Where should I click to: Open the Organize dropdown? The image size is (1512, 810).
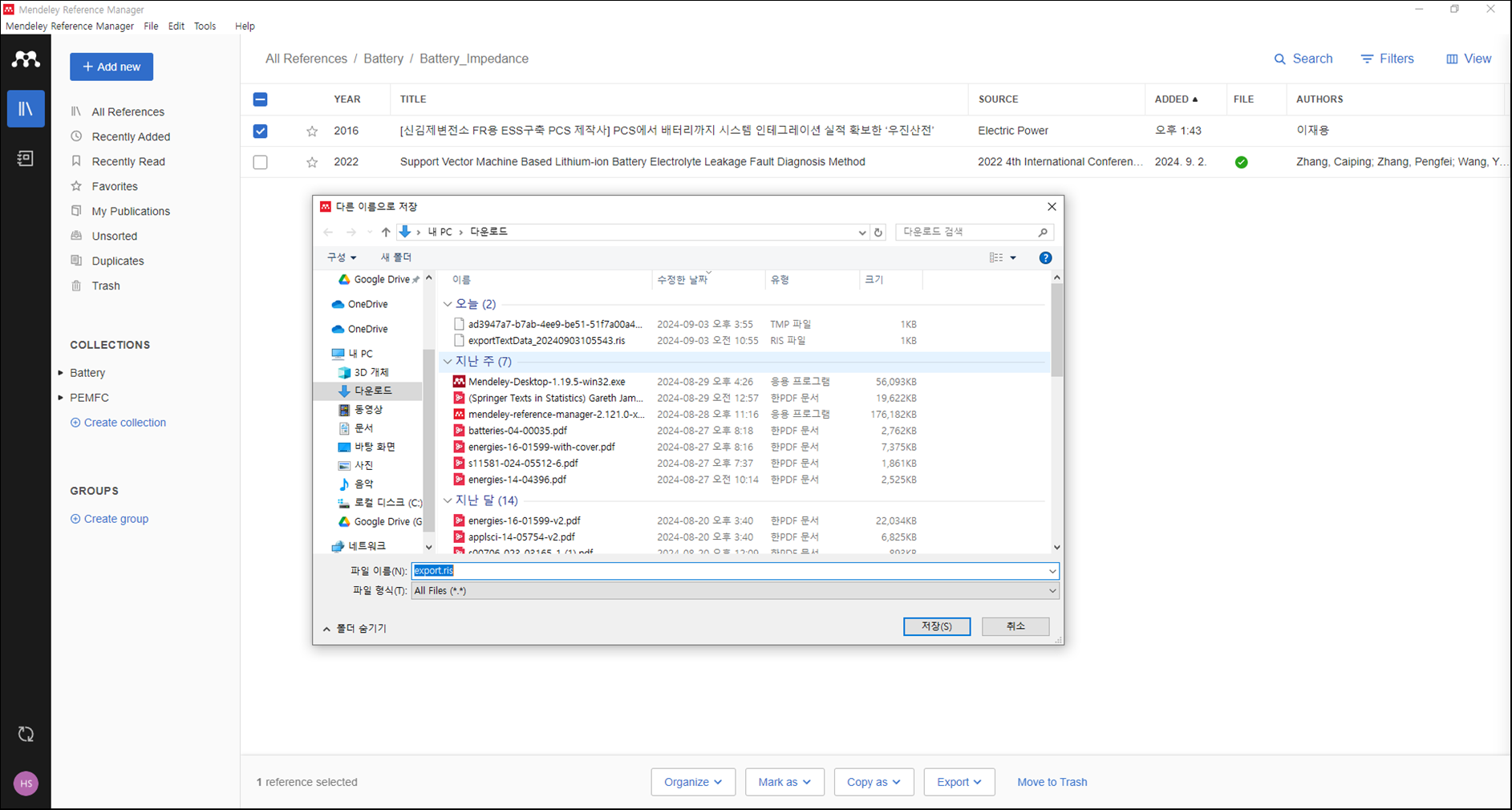(693, 782)
